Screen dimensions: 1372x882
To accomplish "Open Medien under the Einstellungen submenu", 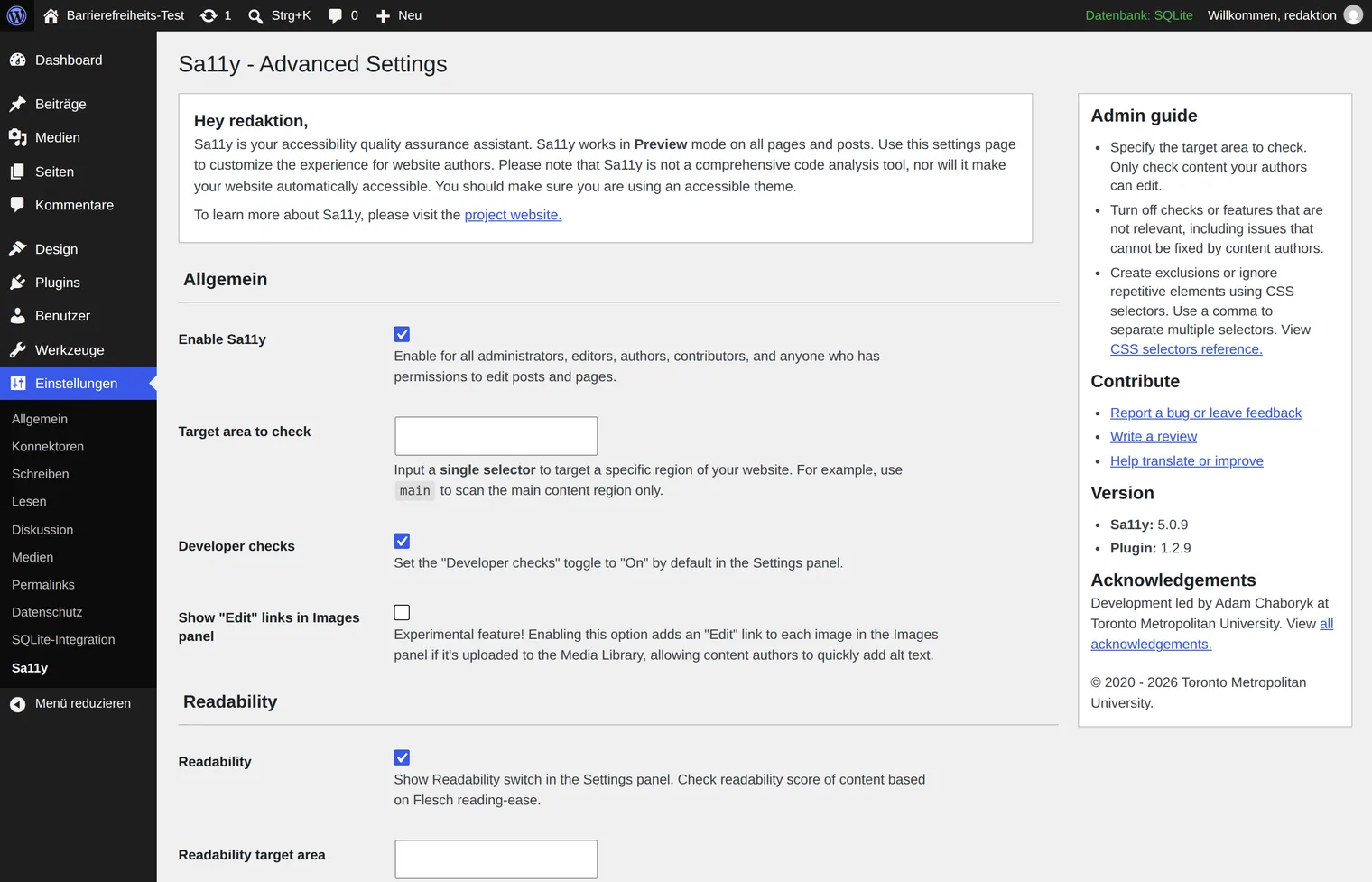I will [32, 557].
